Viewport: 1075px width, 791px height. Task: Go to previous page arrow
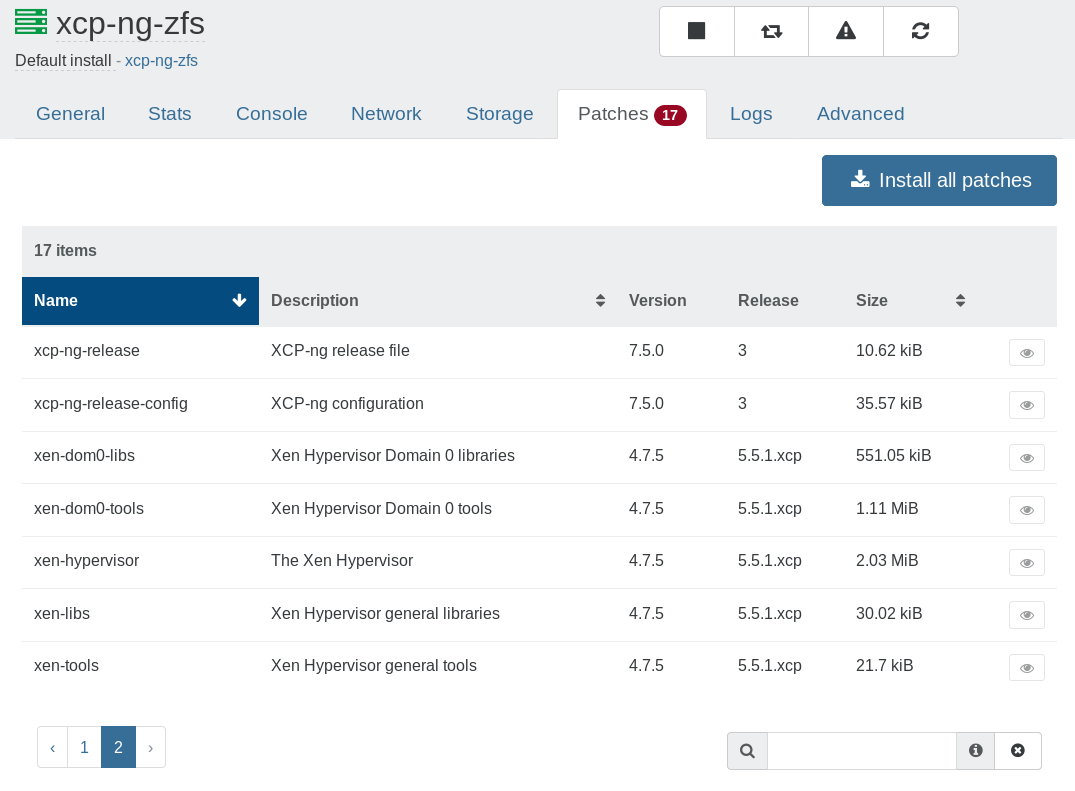click(x=53, y=747)
